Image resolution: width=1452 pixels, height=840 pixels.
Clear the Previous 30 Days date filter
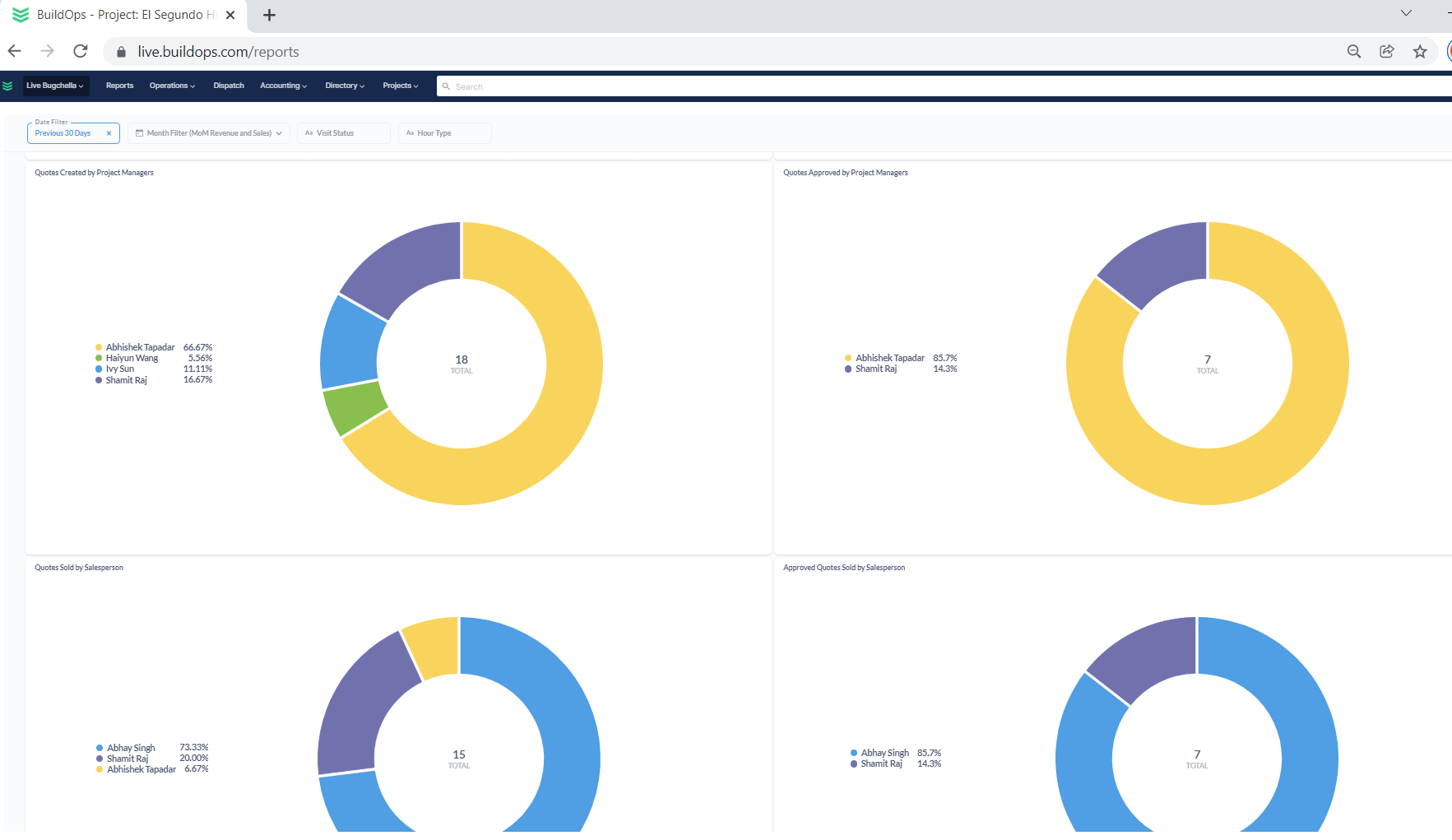coord(109,133)
